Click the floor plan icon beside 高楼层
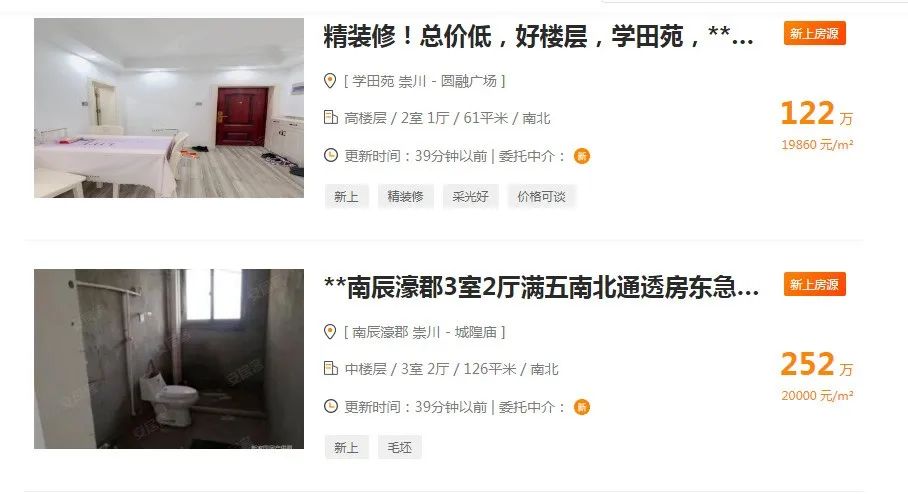This screenshot has width=908, height=494. tap(331, 118)
